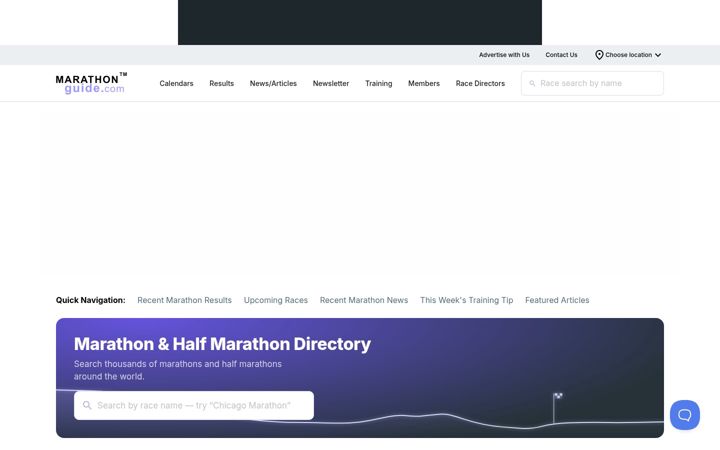Click the magnifier icon in directory search
This screenshot has height=450, width=720.
87,405
